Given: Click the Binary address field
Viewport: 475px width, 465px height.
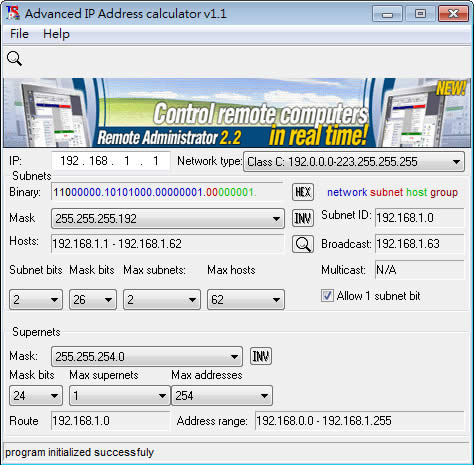Looking at the screenshot, I should pos(167,192).
